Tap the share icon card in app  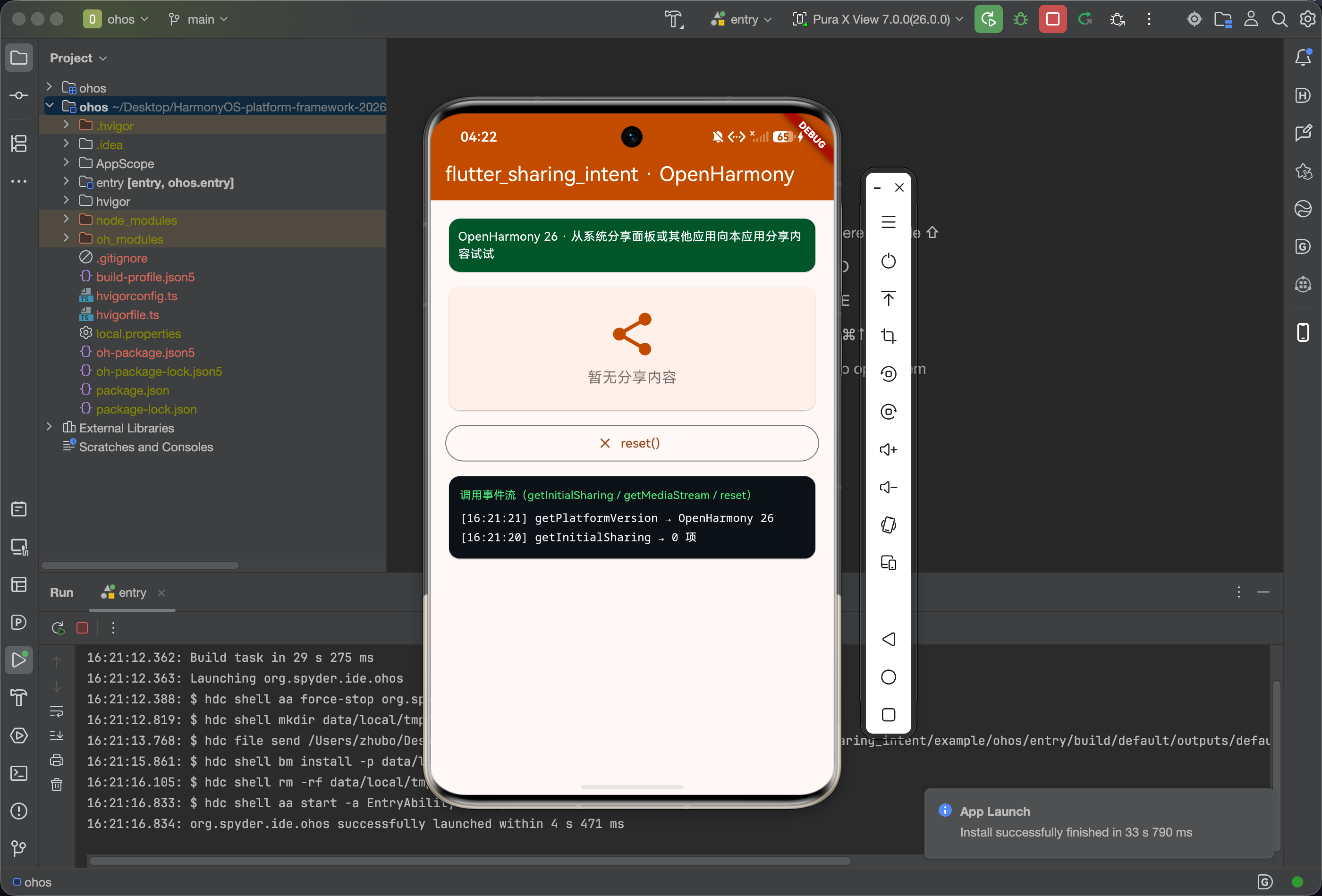pyautogui.click(x=631, y=347)
